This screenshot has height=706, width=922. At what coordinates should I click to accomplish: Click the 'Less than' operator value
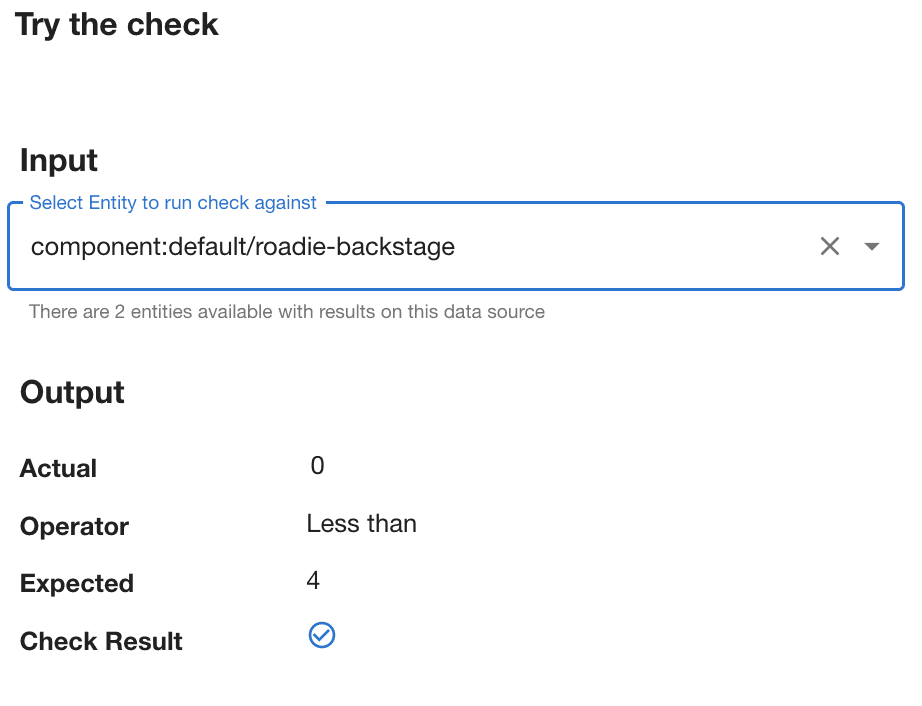pyautogui.click(x=362, y=524)
